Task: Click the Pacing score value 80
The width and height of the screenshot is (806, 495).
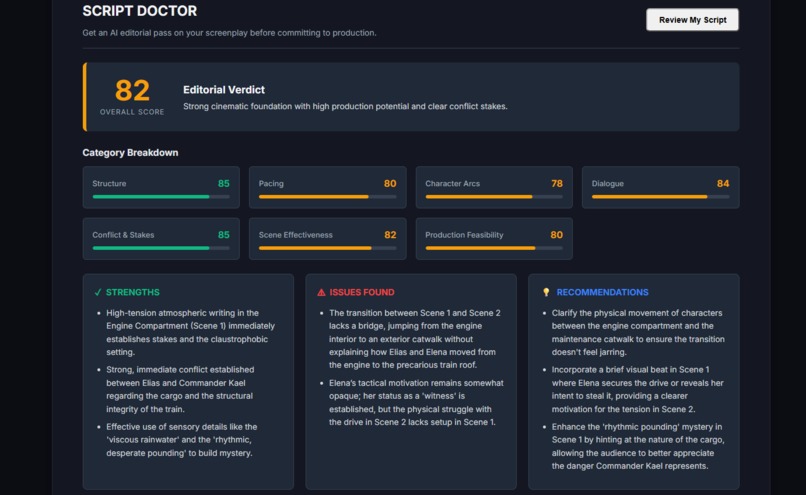Action: [390, 184]
